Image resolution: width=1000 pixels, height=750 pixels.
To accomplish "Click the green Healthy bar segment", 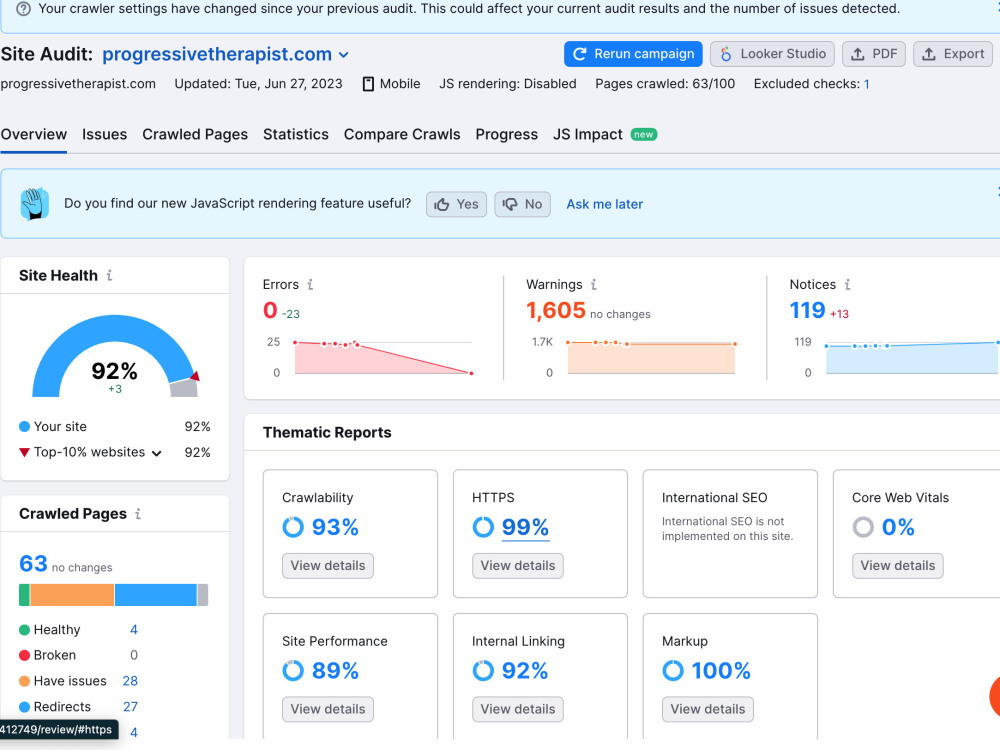I will point(24,595).
